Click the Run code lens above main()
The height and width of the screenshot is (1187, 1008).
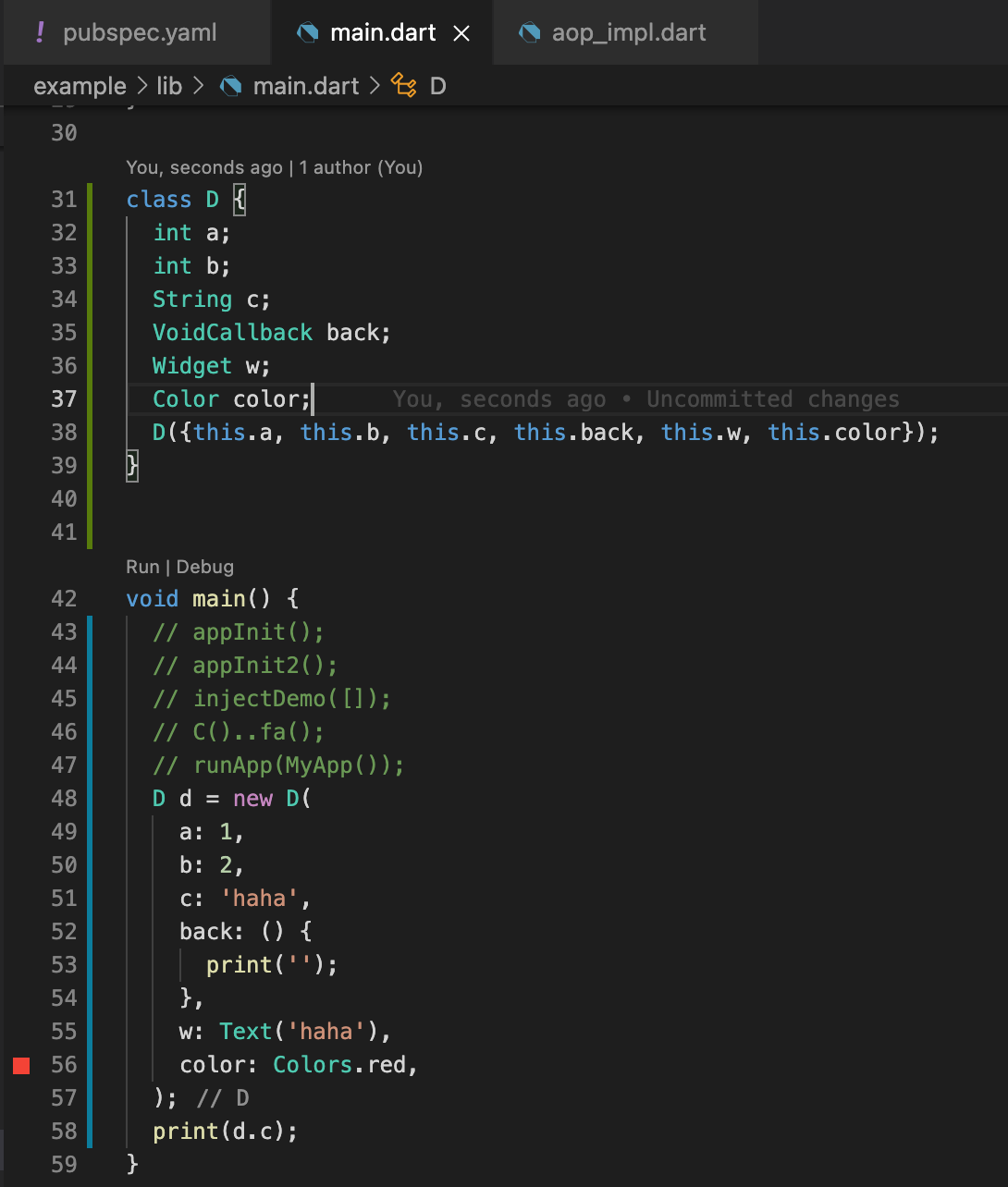coord(142,567)
